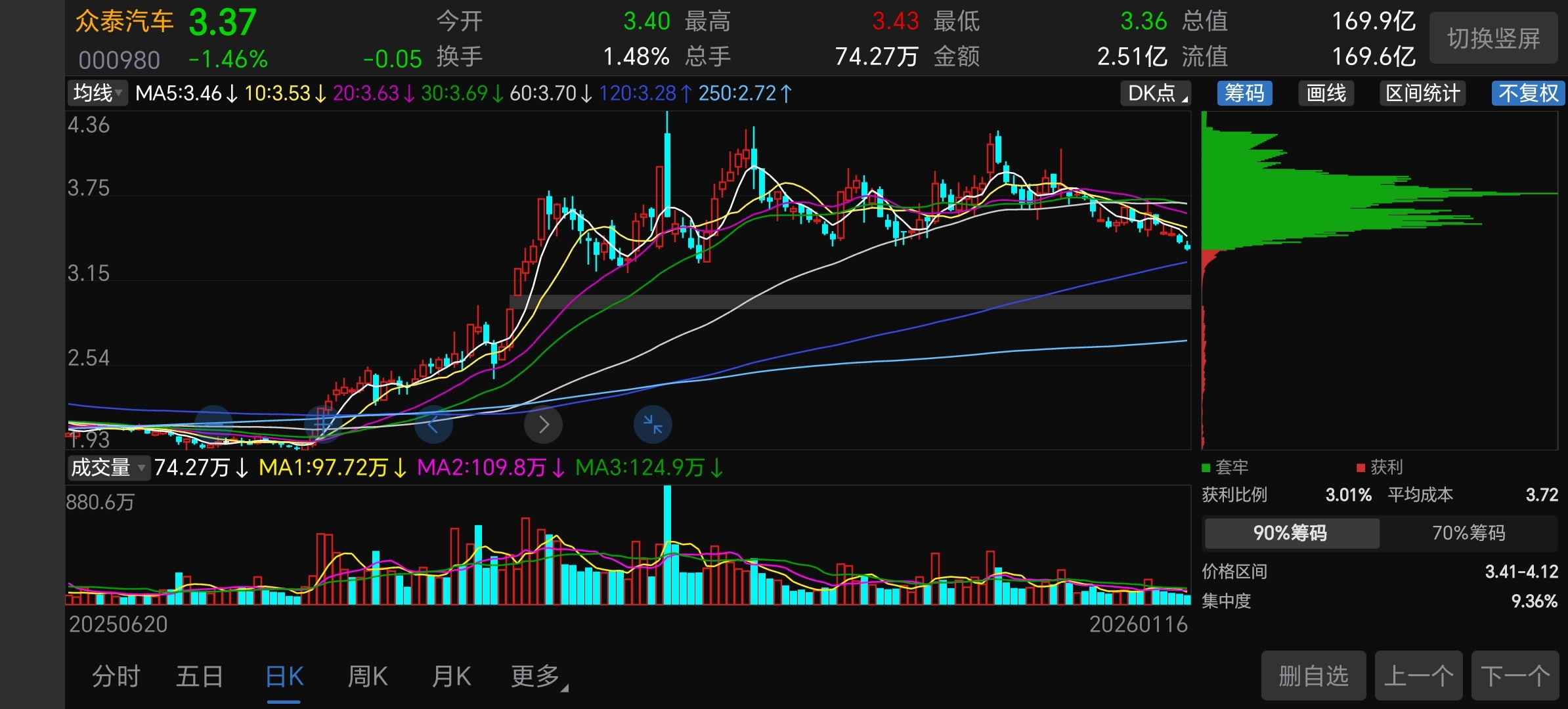
Task: Switch to the 月K tab
Action: pos(452,676)
